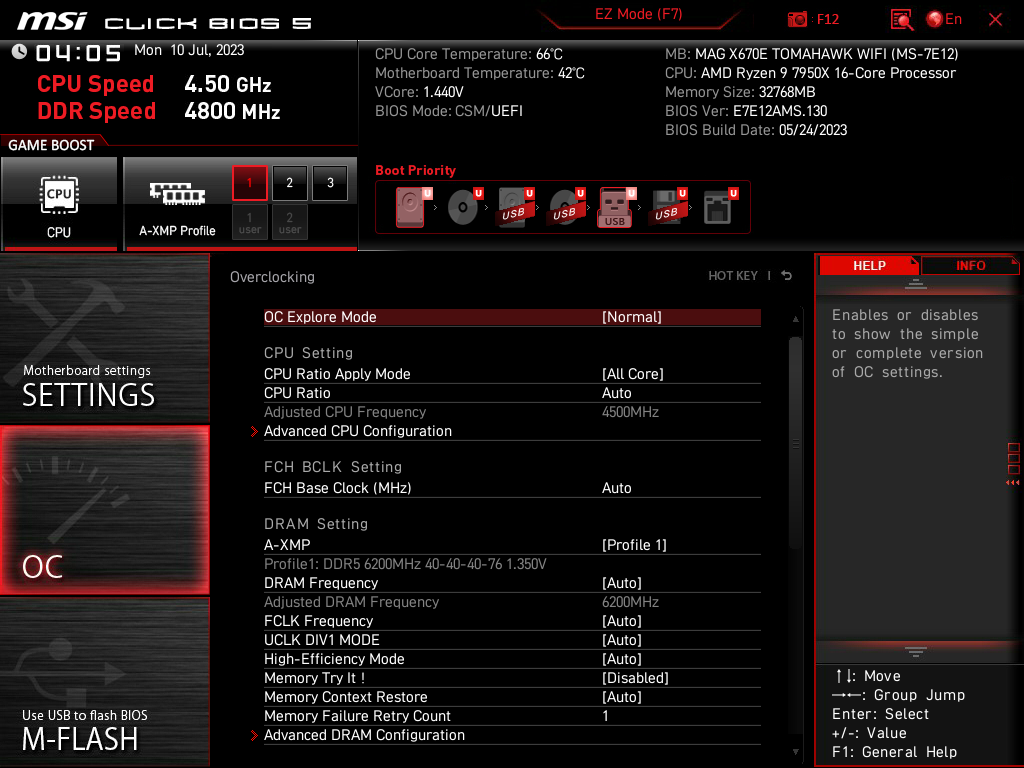Toggle A-XMP profile 1 button
This screenshot has height=768, width=1024.
[250, 183]
